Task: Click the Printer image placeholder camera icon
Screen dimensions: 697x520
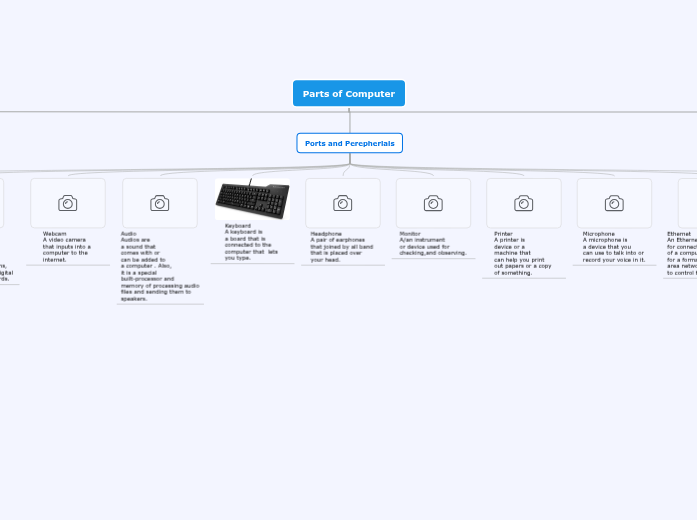Action: pyautogui.click(x=524, y=203)
